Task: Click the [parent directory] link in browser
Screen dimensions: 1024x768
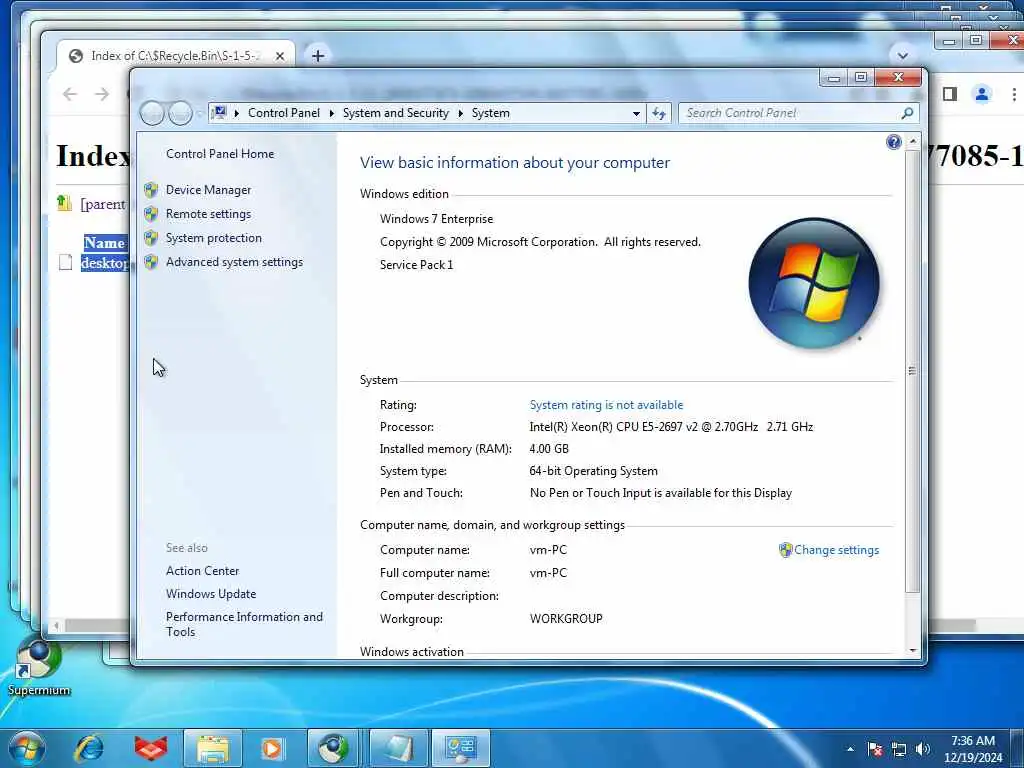Action: 103,204
